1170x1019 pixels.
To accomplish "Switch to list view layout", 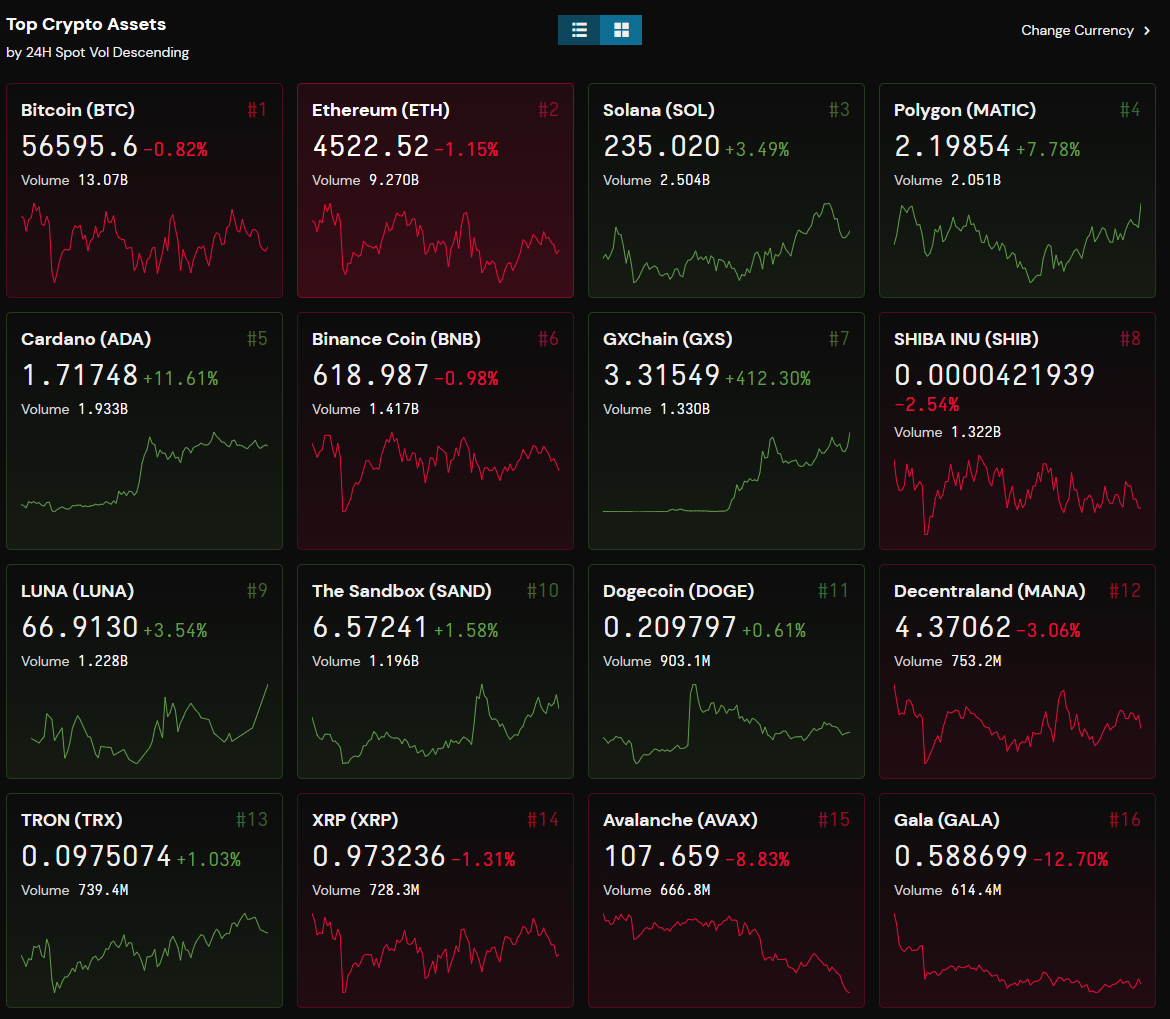I will (579, 30).
